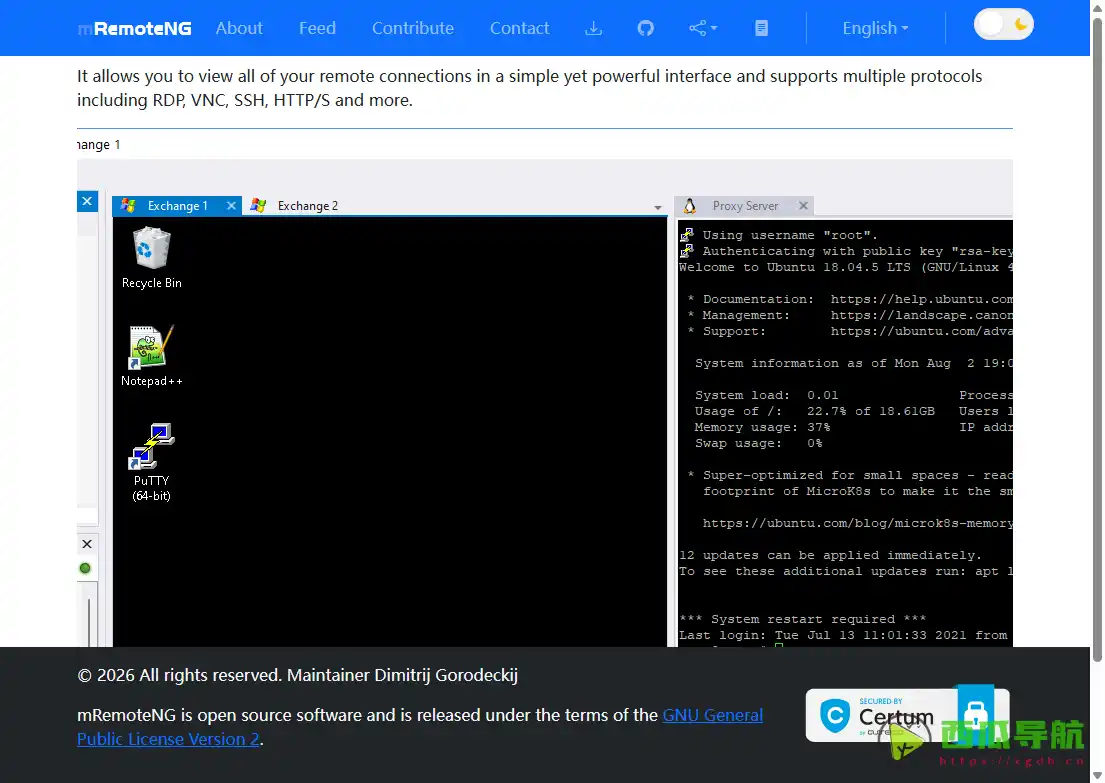Screen dimensions: 1105x783
Task: Open the share dropdown in navbar
Action: 703,28
